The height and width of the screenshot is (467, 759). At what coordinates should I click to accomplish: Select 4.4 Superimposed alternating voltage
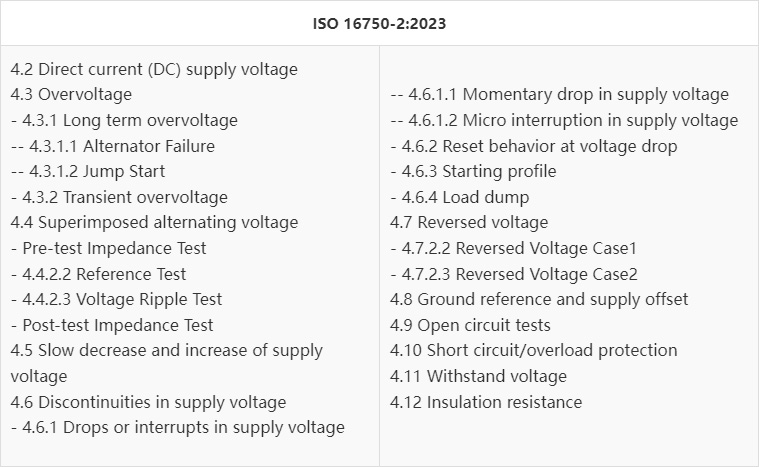click(x=154, y=222)
